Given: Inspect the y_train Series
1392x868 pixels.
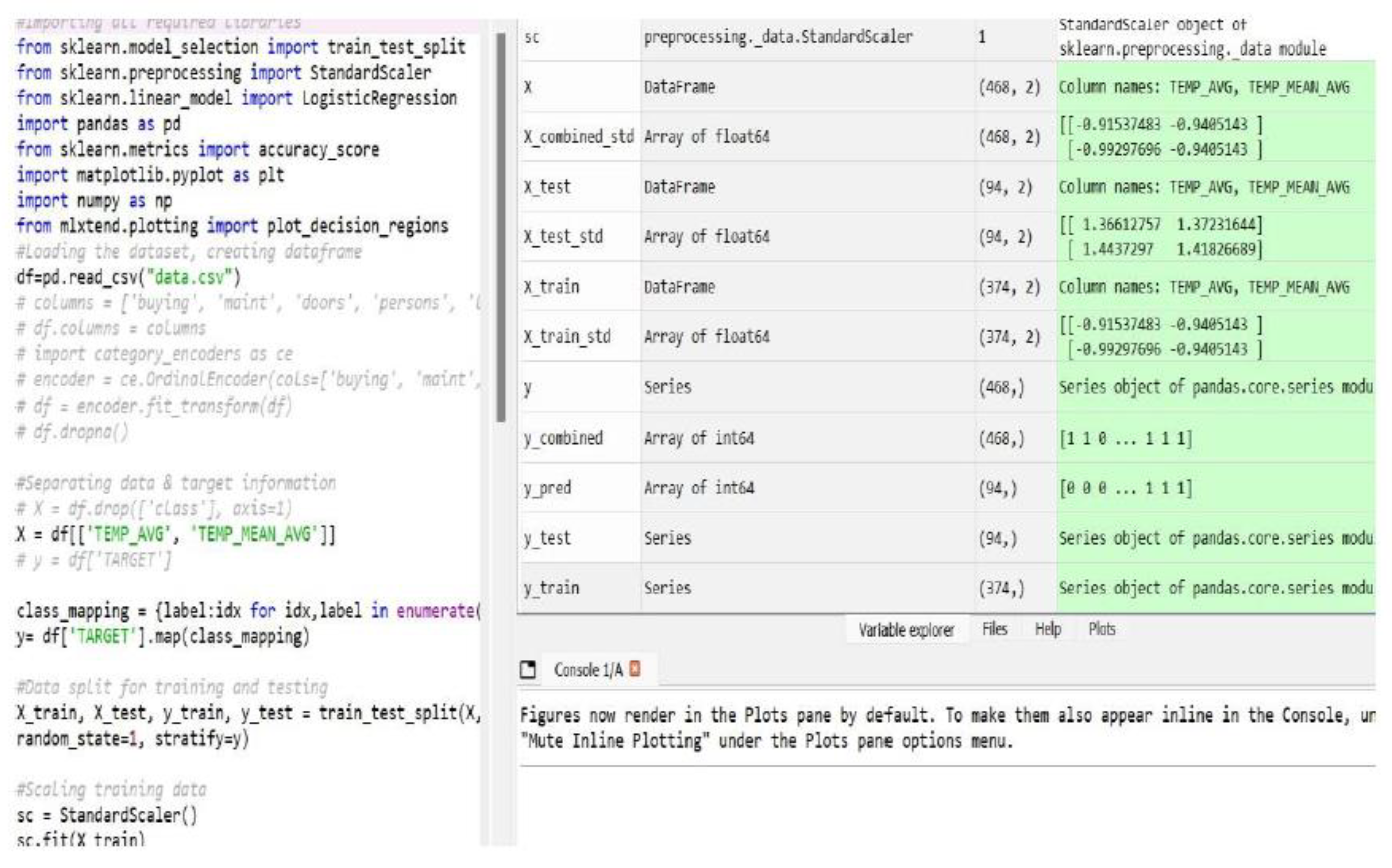Looking at the screenshot, I should coord(552,588).
